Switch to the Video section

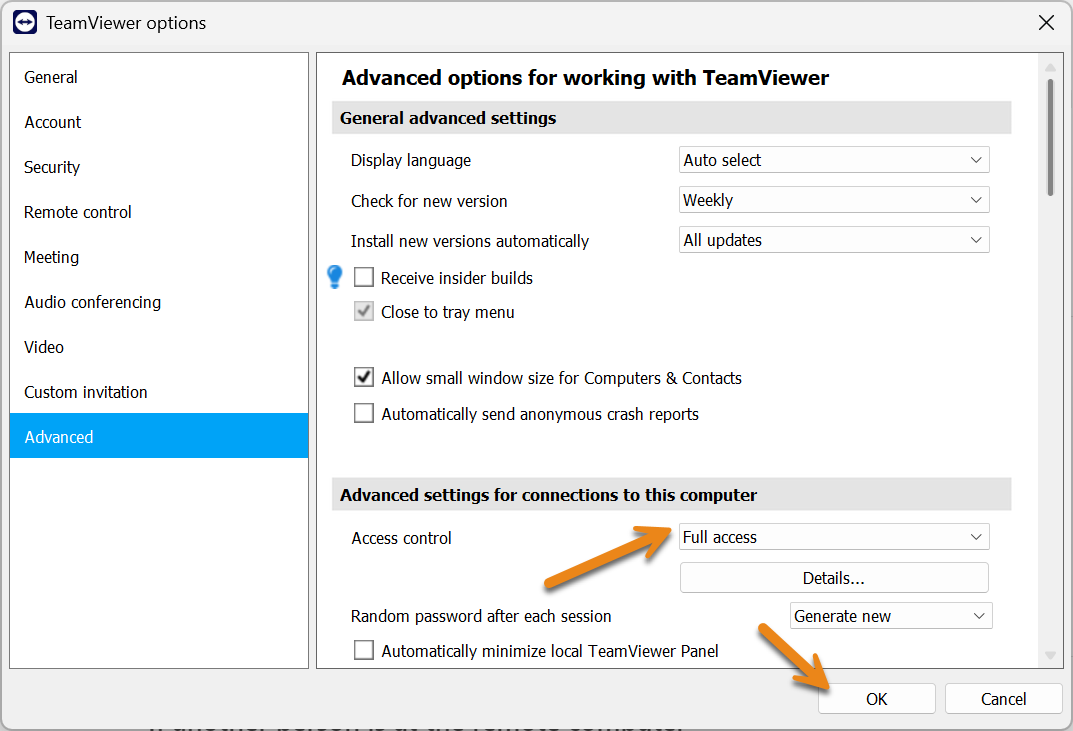tap(159, 348)
